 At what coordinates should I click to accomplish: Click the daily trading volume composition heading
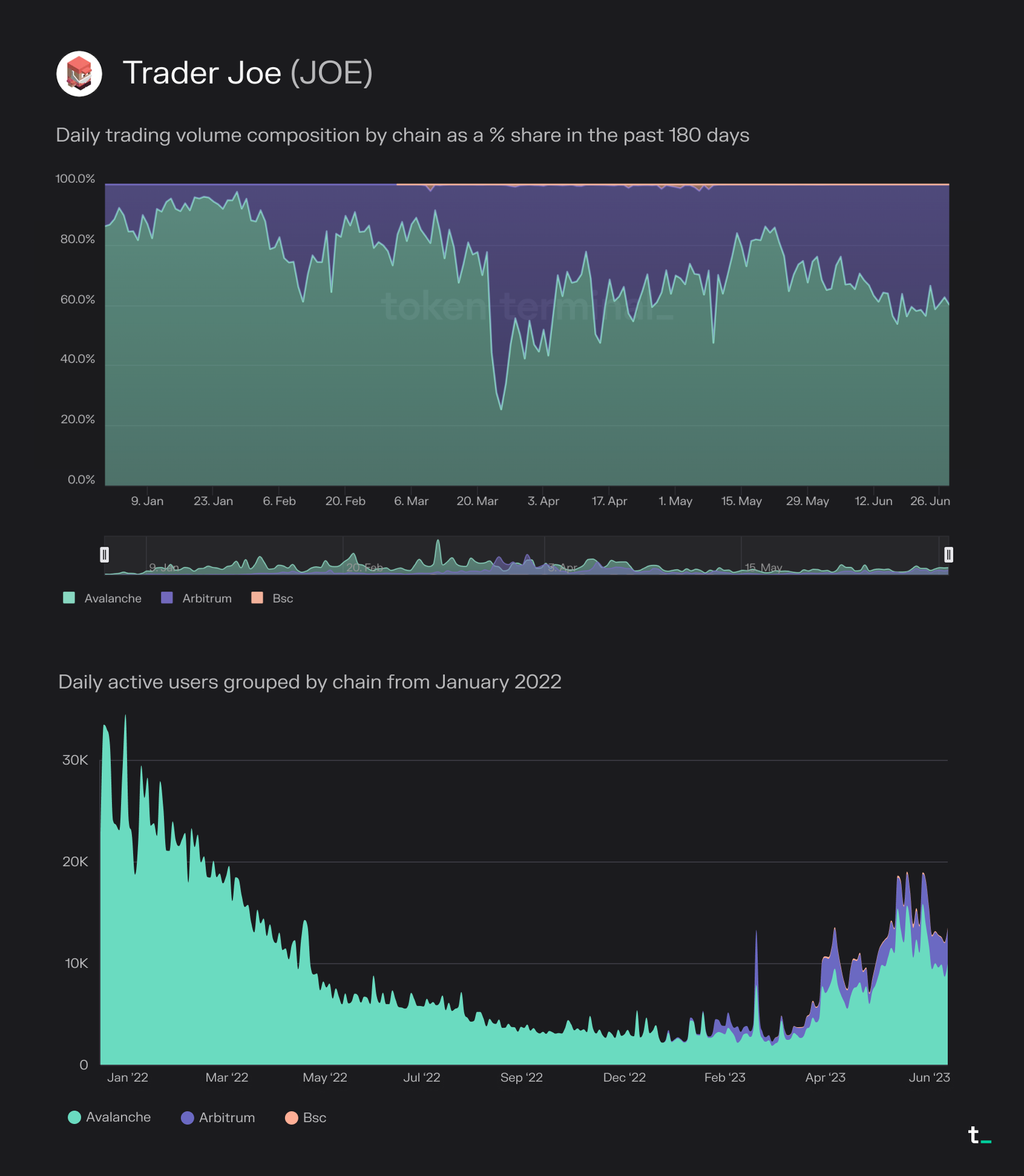click(402, 135)
